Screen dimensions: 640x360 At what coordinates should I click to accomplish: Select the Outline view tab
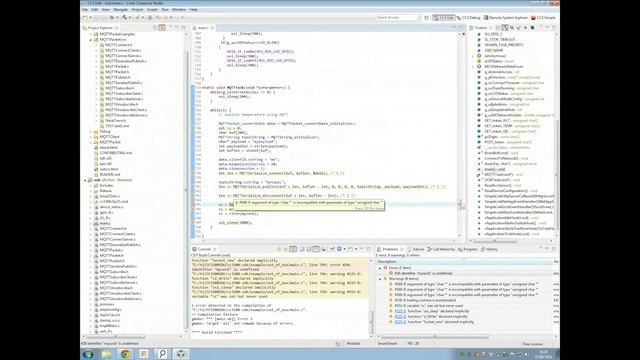(480, 28)
